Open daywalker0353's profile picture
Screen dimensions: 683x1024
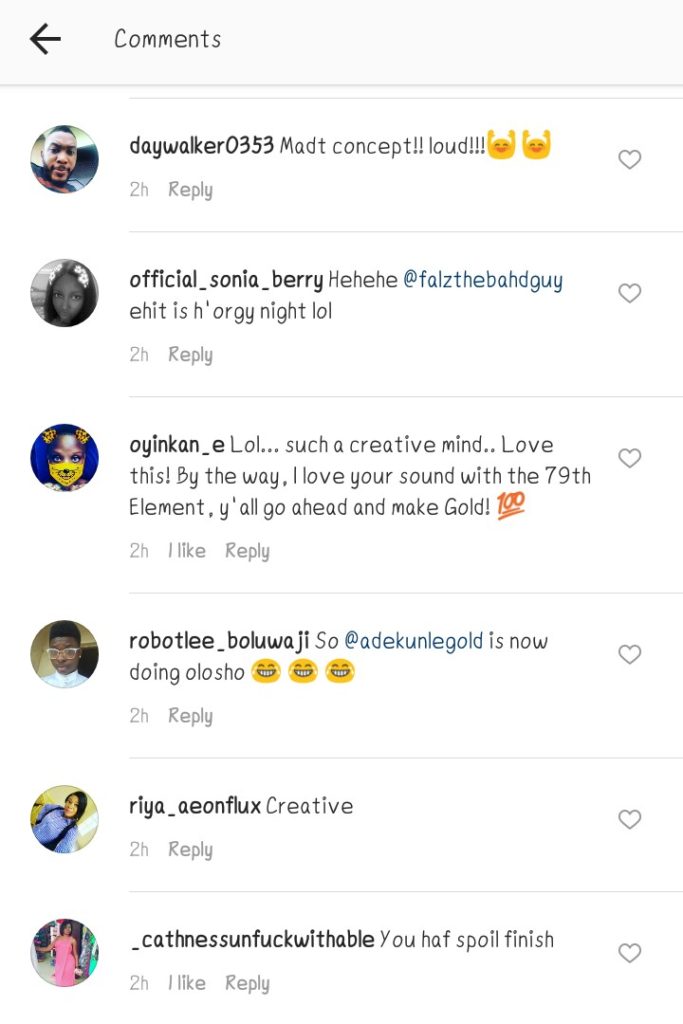click(65, 159)
